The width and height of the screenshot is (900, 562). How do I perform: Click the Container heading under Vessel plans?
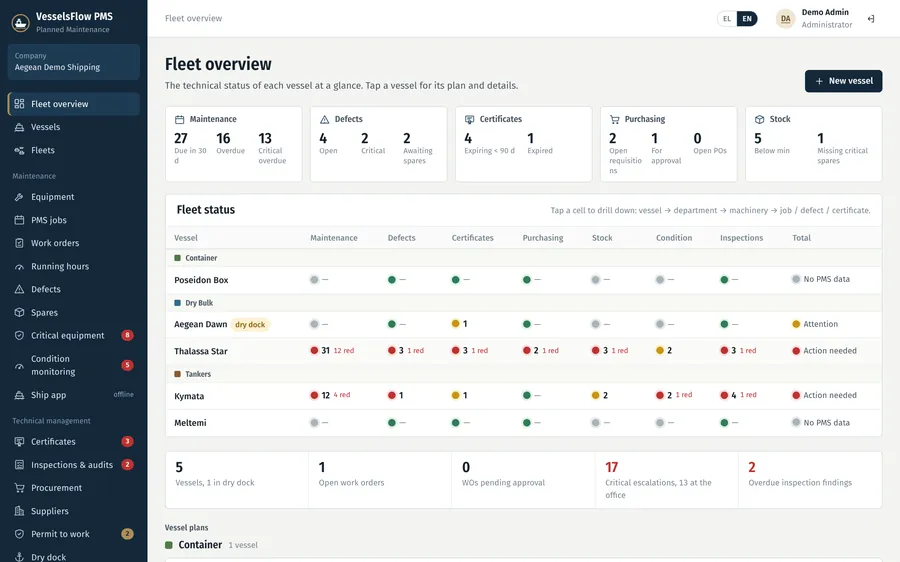click(200, 545)
